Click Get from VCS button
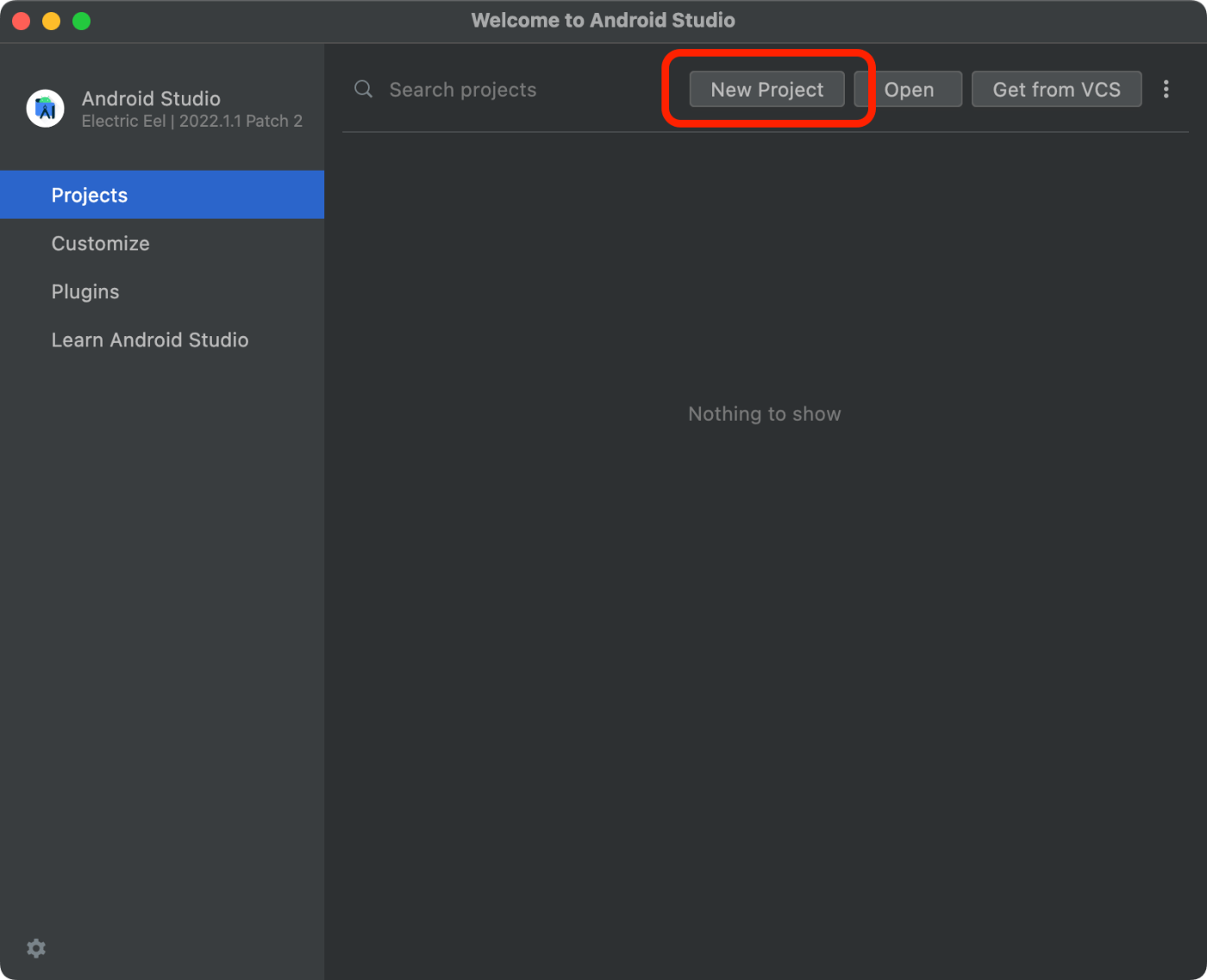This screenshot has height=980, width=1207. 1056,90
